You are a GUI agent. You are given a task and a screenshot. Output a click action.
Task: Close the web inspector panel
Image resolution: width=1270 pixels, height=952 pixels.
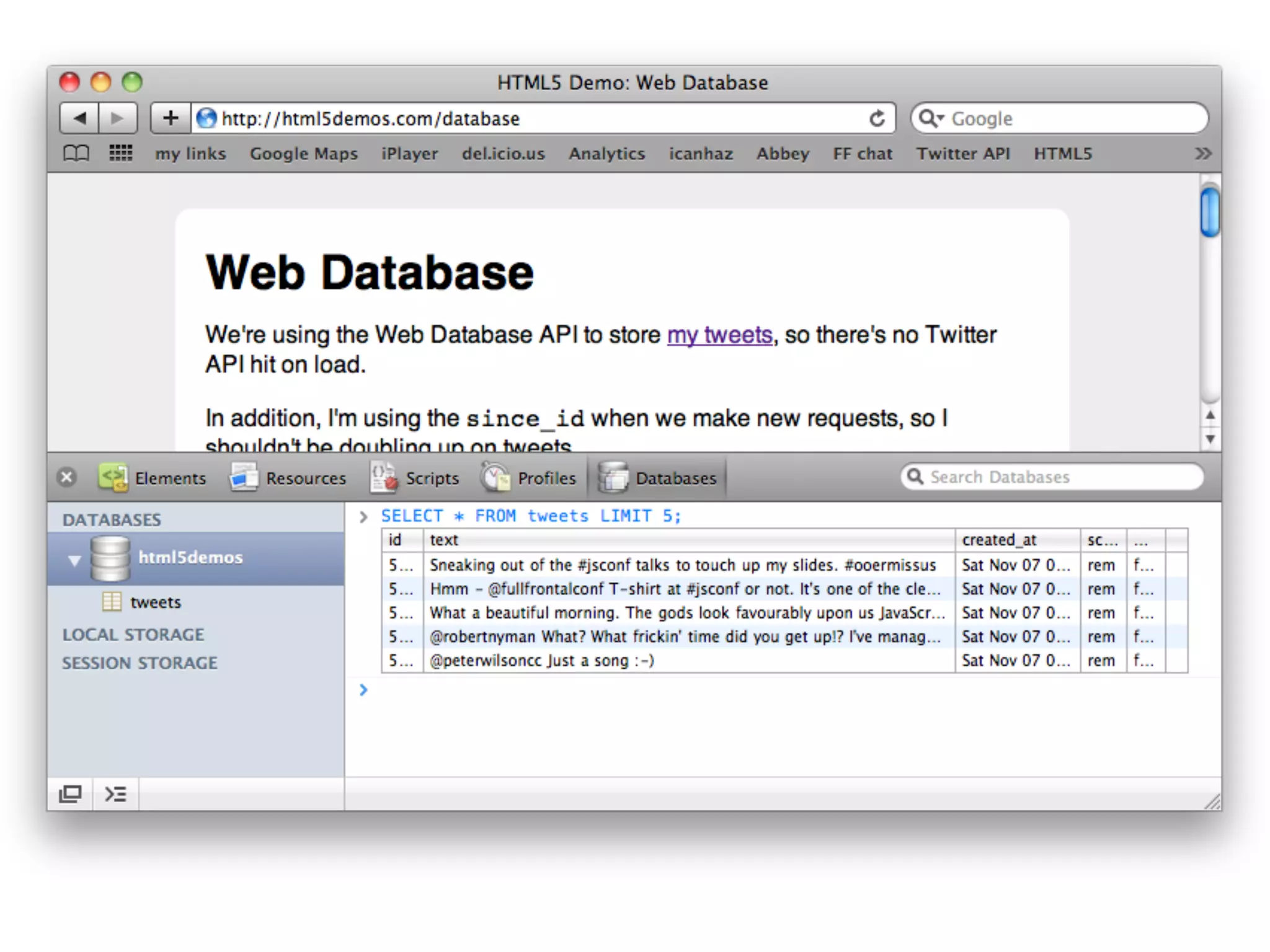(x=66, y=477)
